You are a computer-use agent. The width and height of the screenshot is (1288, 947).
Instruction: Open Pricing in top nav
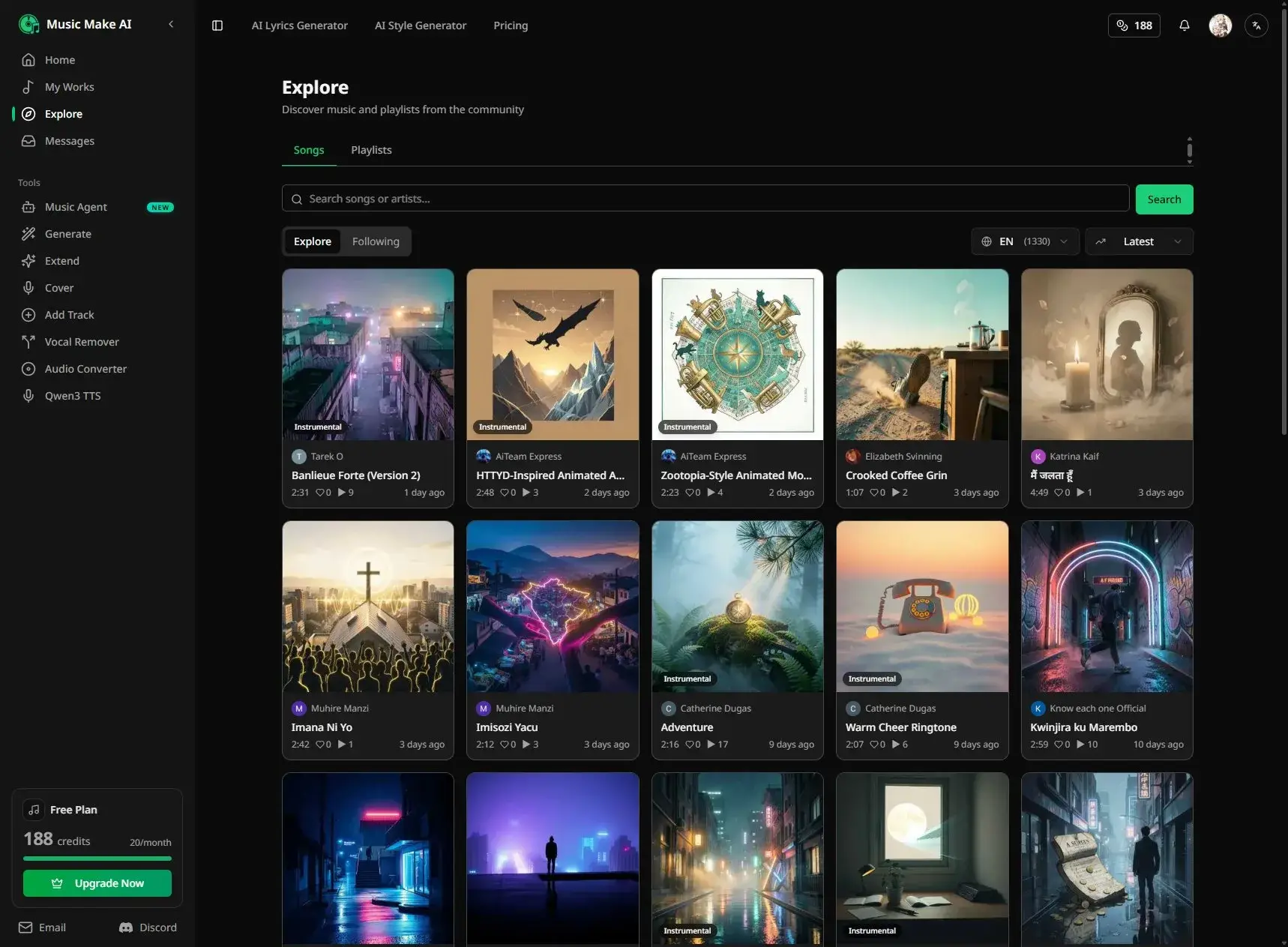coord(511,25)
